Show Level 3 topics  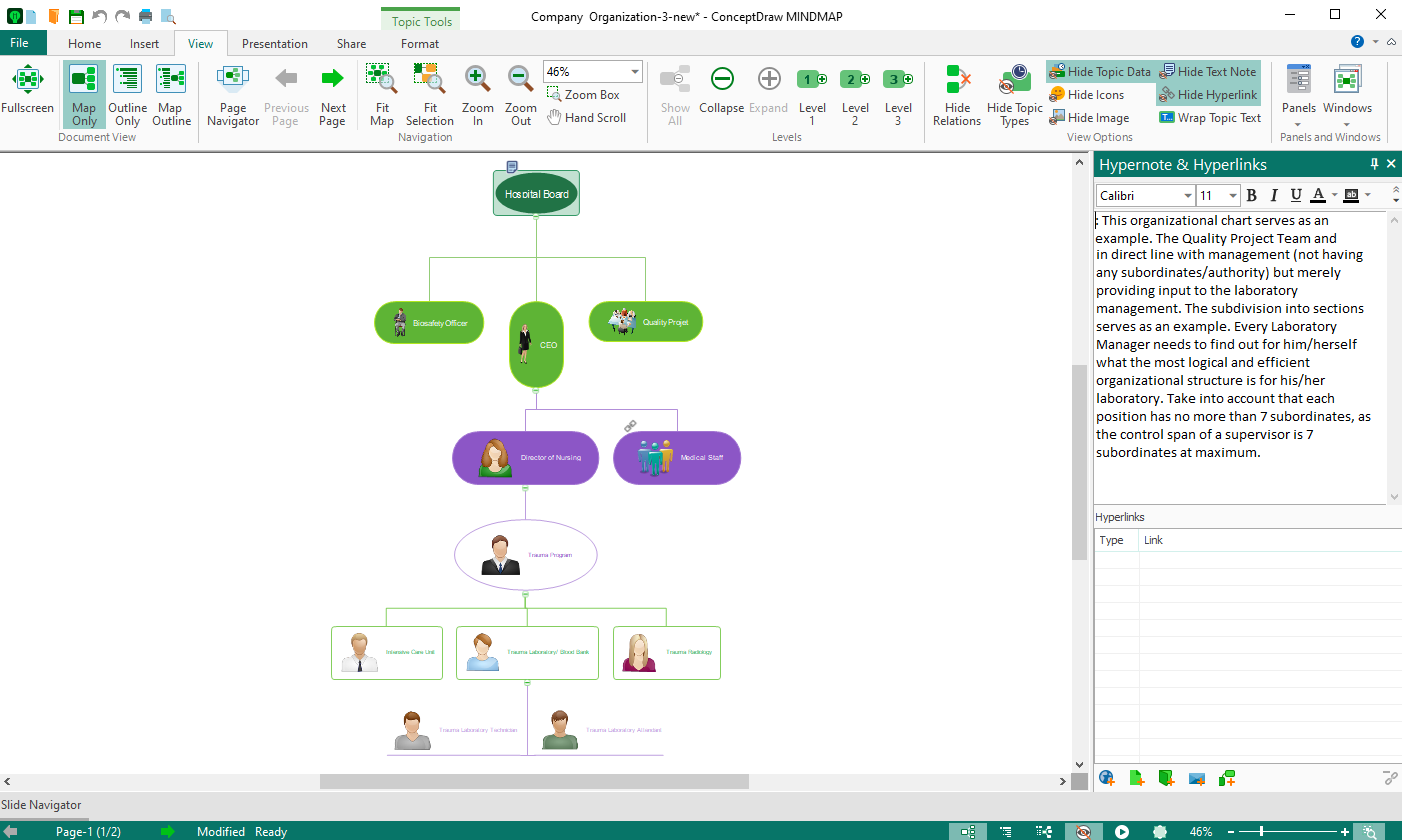click(x=898, y=96)
